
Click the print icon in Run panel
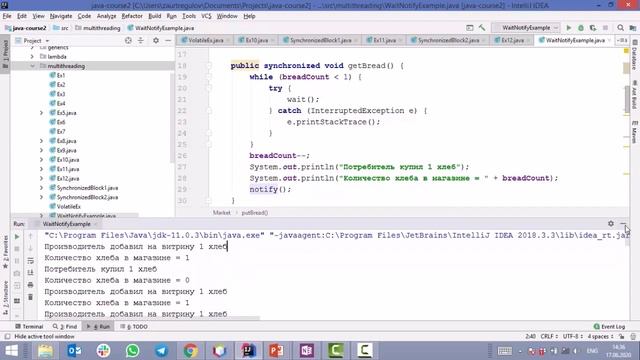[31, 285]
